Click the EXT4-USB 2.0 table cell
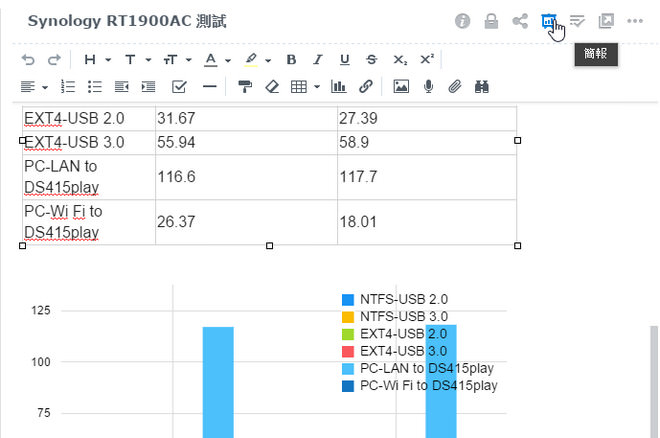Screen dimensions: 660x438 (x=89, y=118)
